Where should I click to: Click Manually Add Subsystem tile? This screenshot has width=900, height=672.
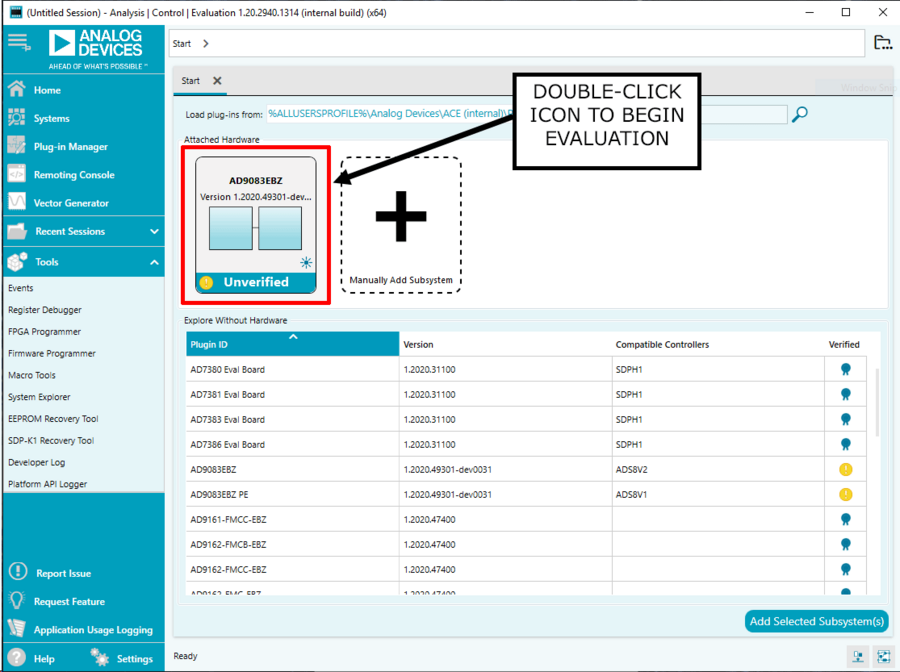[x=401, y=225]
